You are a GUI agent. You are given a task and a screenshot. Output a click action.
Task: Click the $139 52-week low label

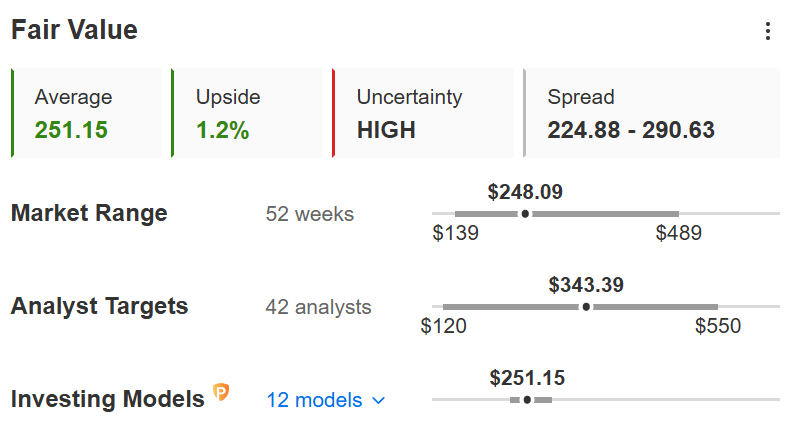455,233
